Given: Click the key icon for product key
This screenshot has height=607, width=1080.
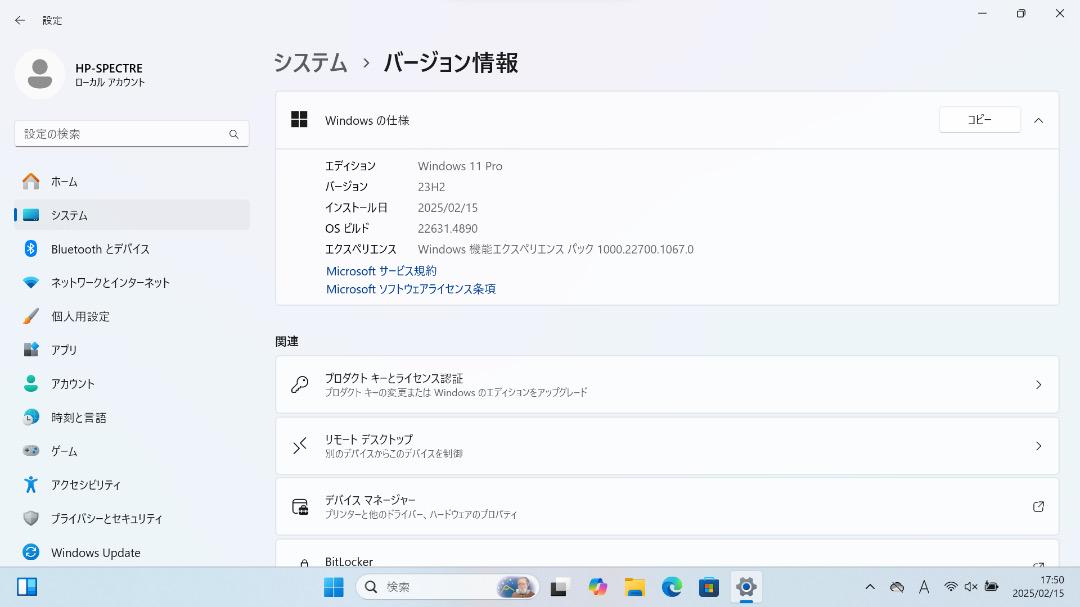Looking at the screenshot, I should pos(300,384).
